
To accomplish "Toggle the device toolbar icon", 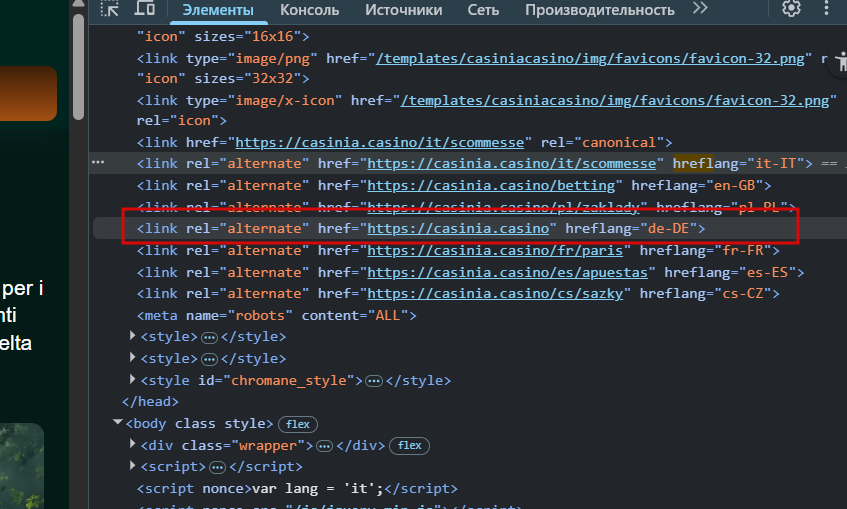I will (x=144, y=8).
